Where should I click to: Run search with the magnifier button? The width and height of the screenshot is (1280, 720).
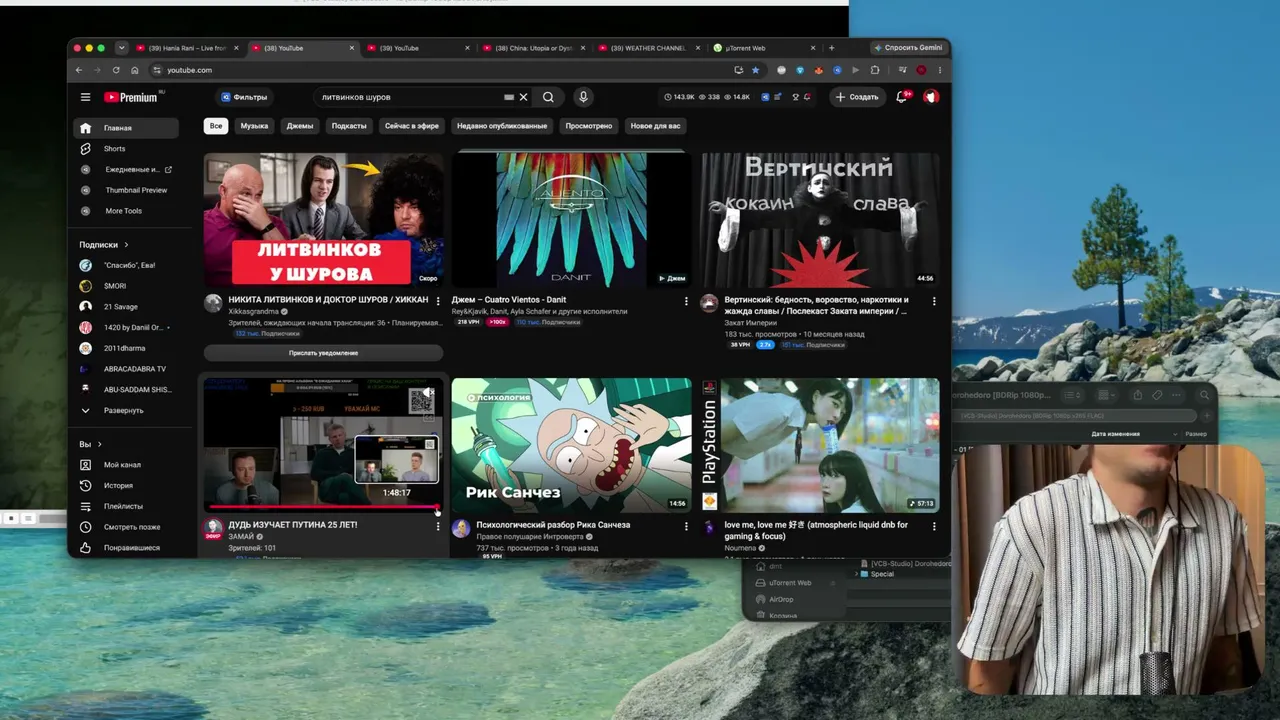click(548, 97)
